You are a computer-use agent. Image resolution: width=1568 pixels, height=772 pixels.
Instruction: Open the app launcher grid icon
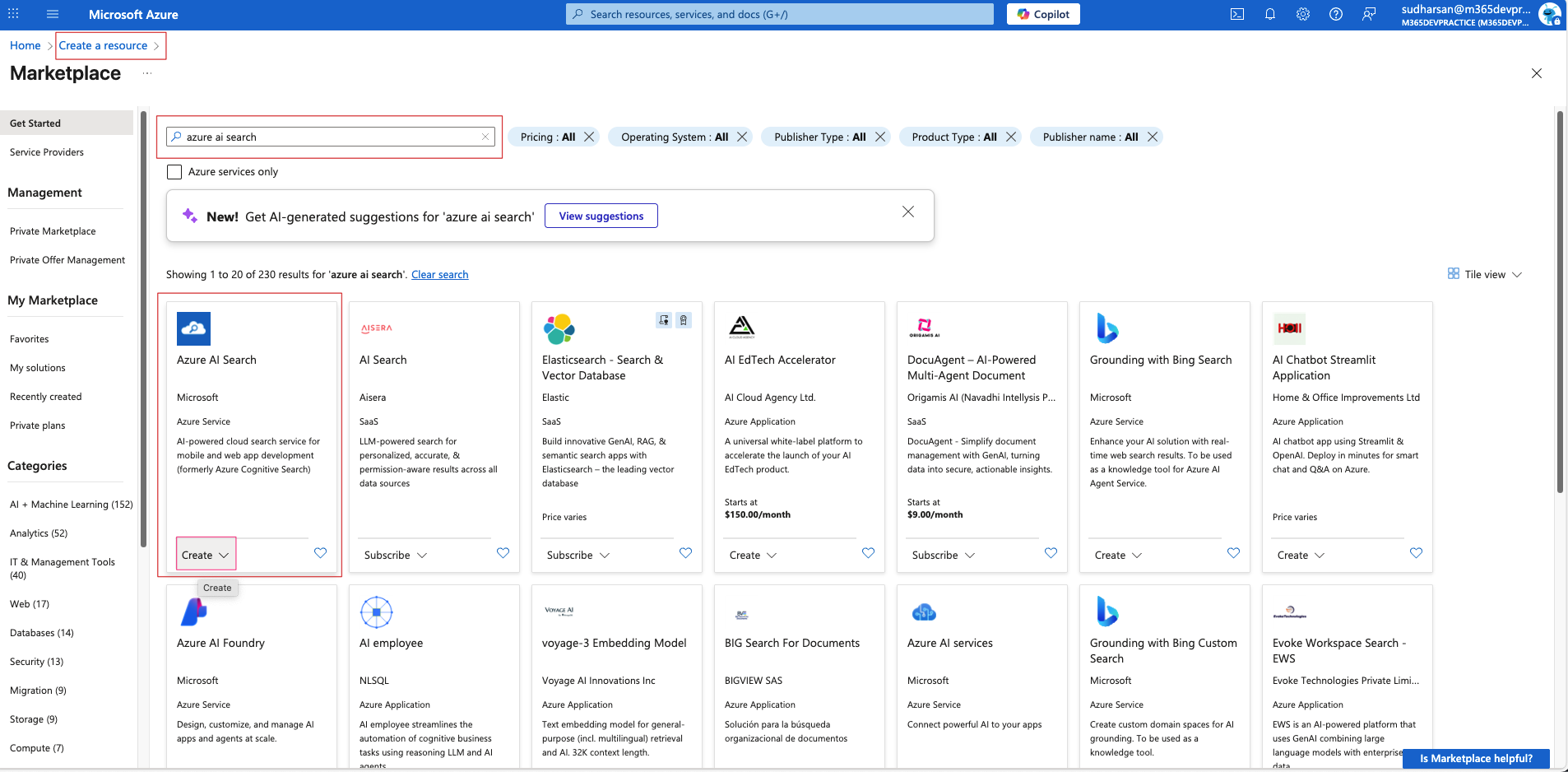point(12,14)
